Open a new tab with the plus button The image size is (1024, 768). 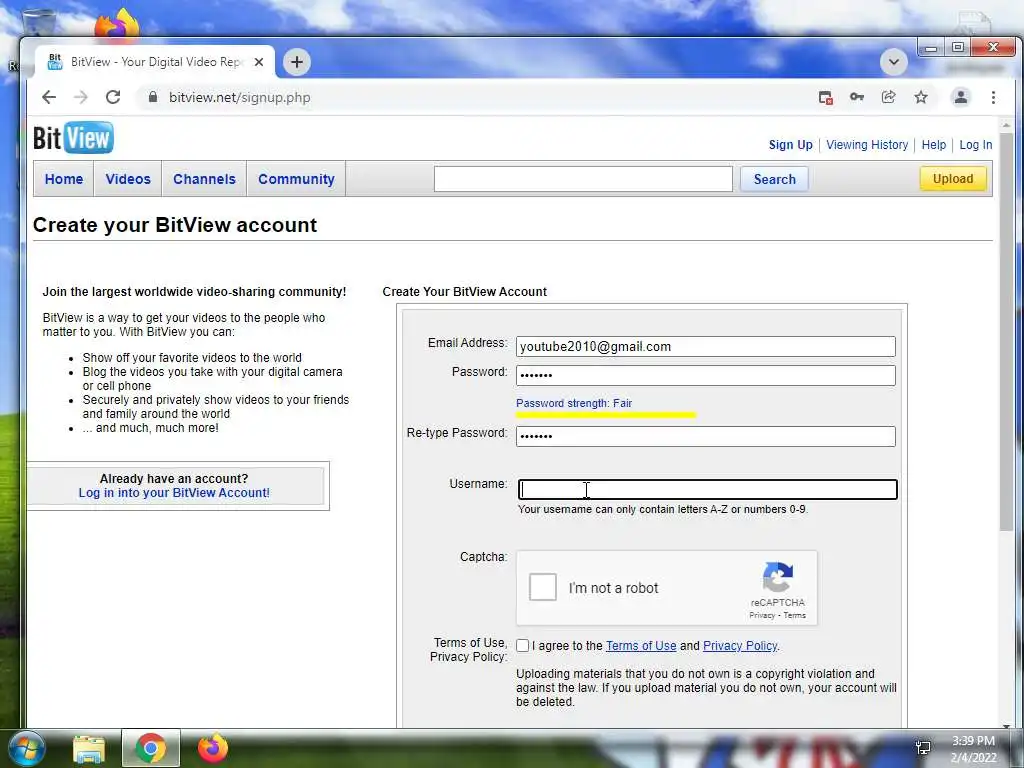coord(297,62)
